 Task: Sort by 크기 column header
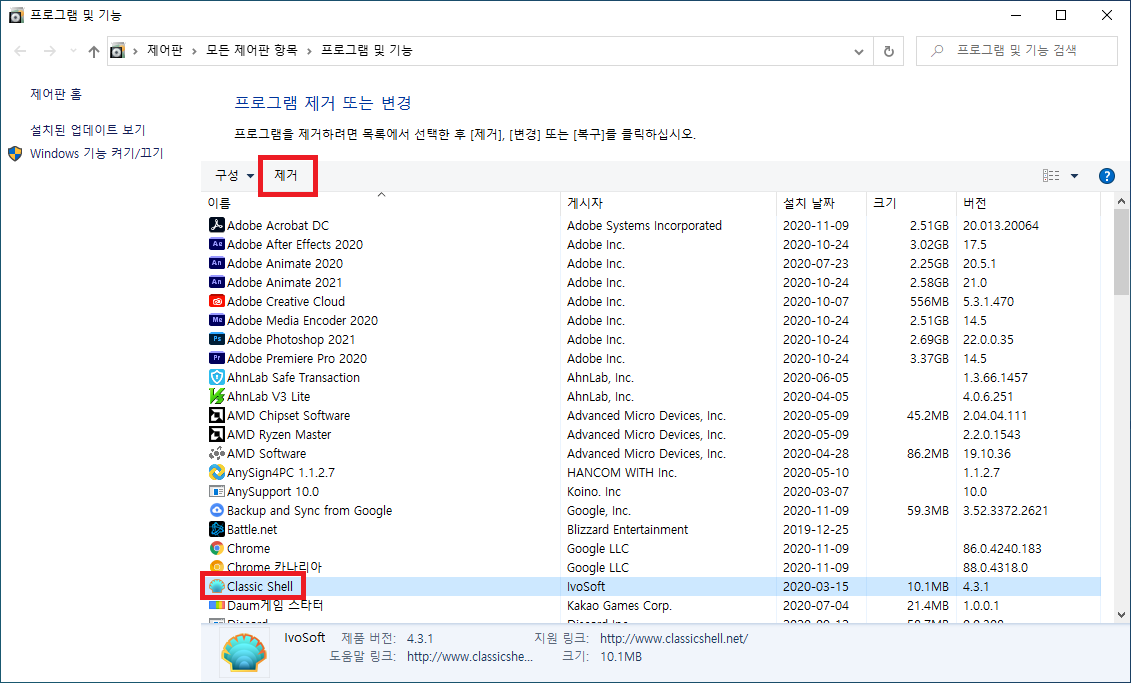(911, 203)
